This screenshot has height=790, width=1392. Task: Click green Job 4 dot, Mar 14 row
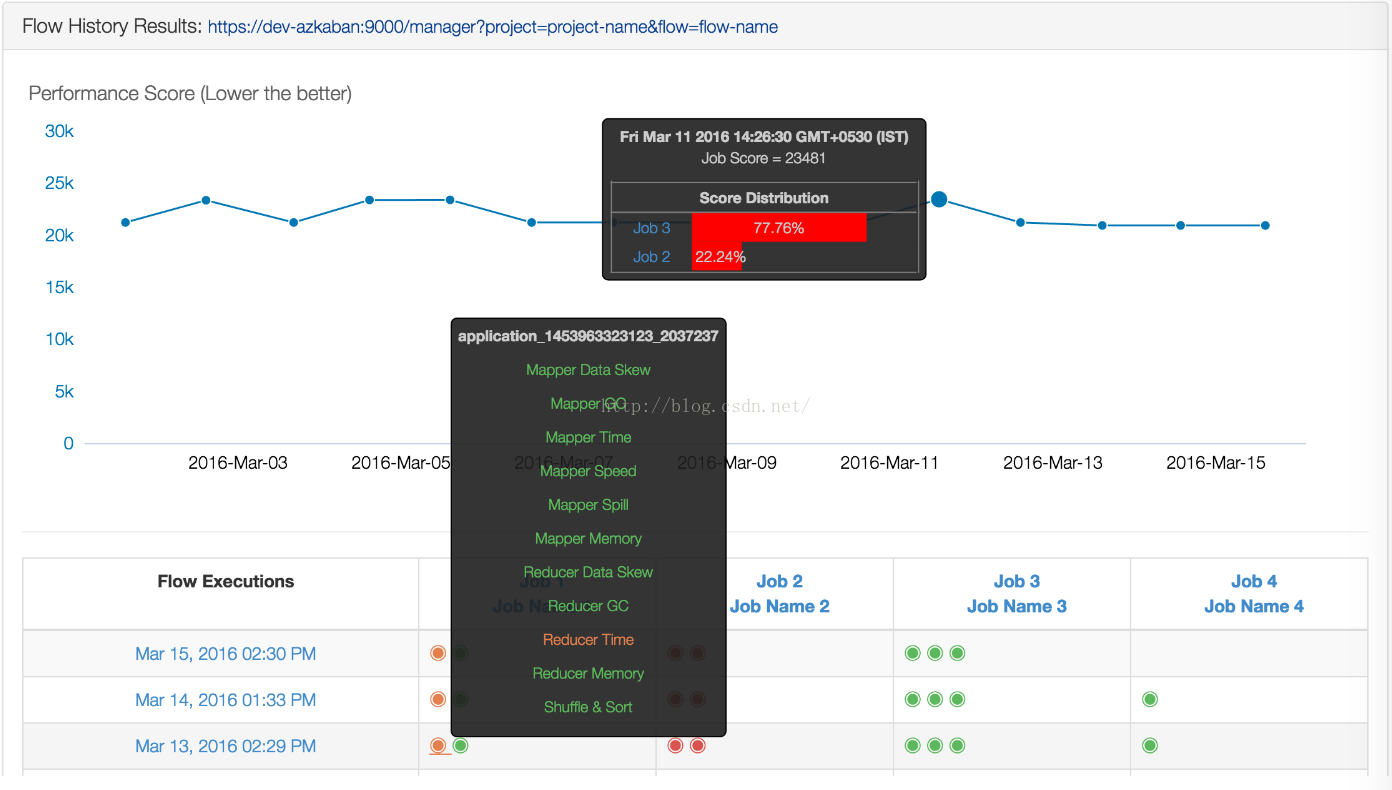tap(1150, 699)
